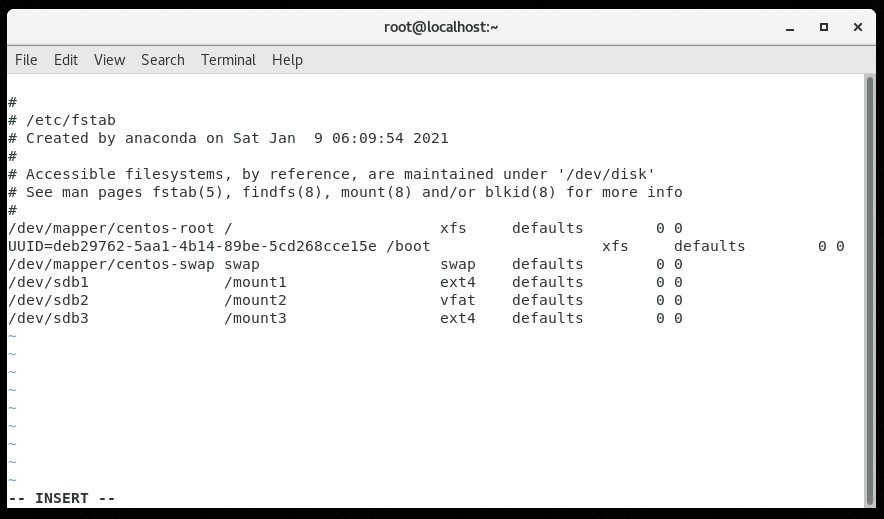Click the vertical scrollbar of the terminal

tap(869, 290)
